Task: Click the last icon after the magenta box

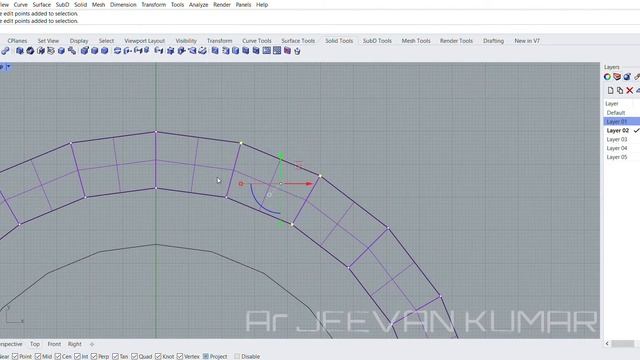Action: [x=297, y=51]
